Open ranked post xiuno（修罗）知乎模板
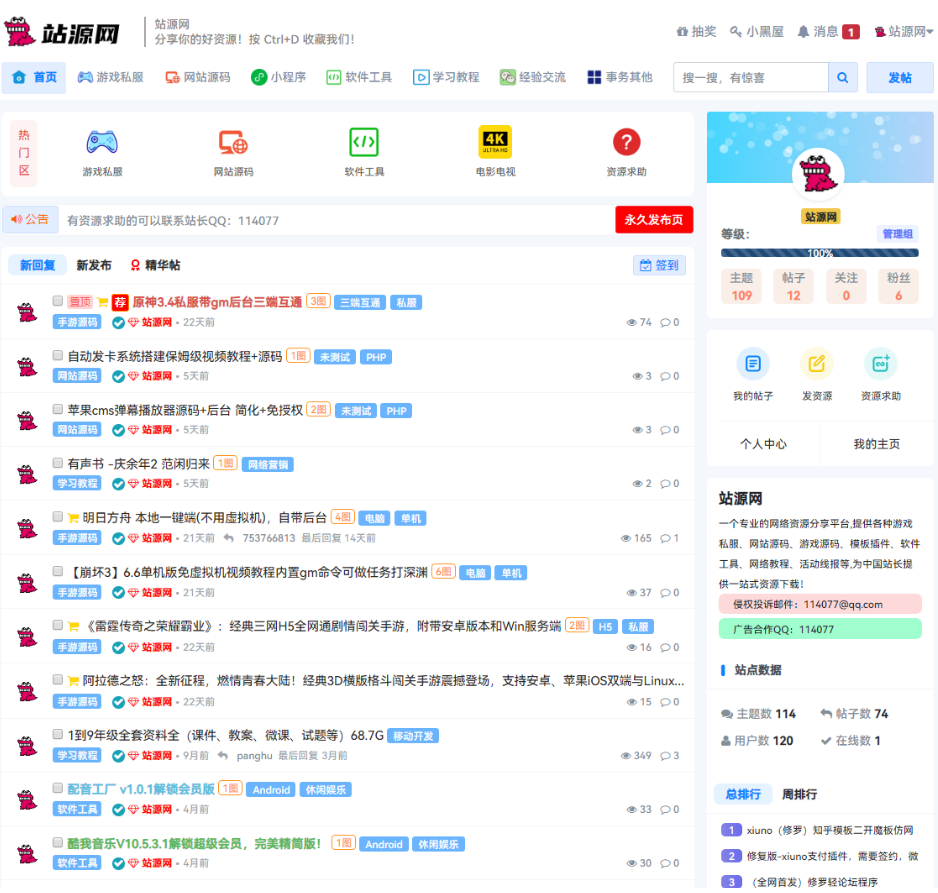 coord(830,830)
